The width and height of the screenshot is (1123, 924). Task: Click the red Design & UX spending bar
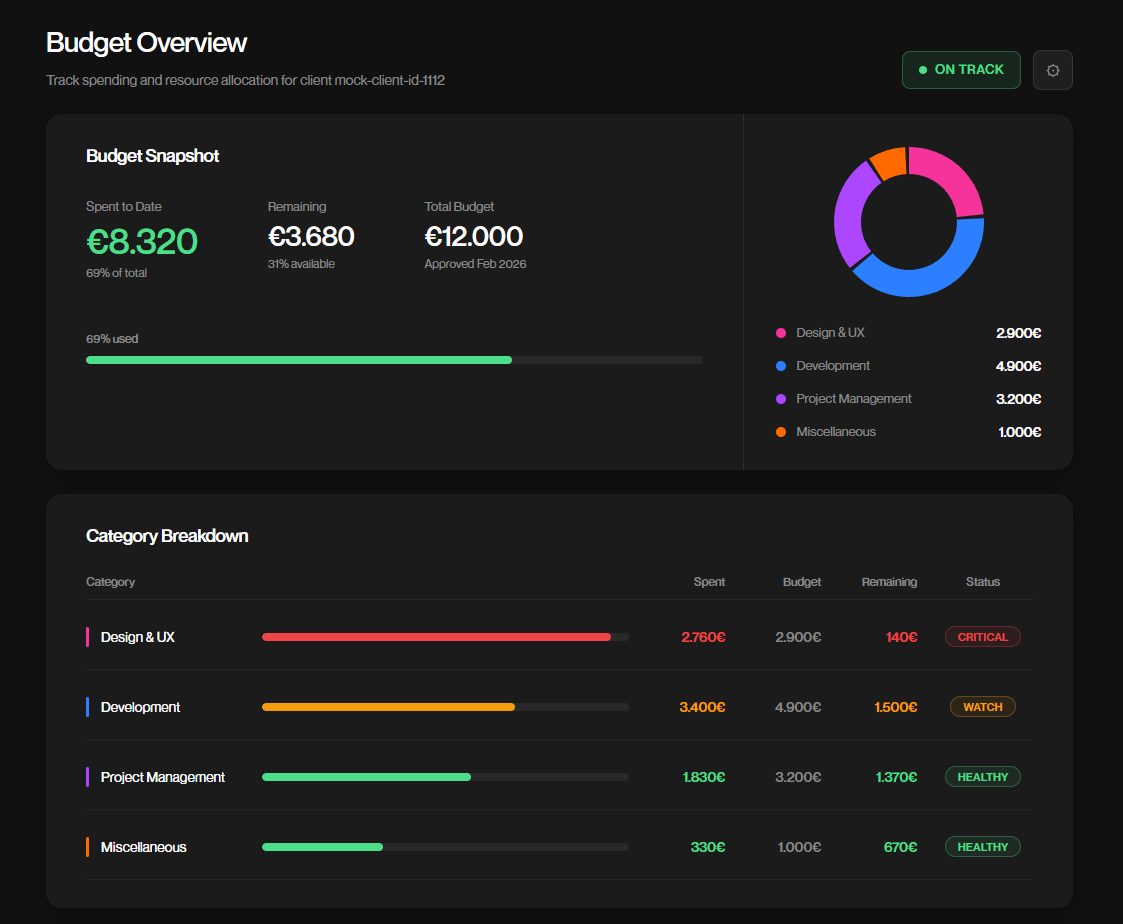tap(435, 636)
